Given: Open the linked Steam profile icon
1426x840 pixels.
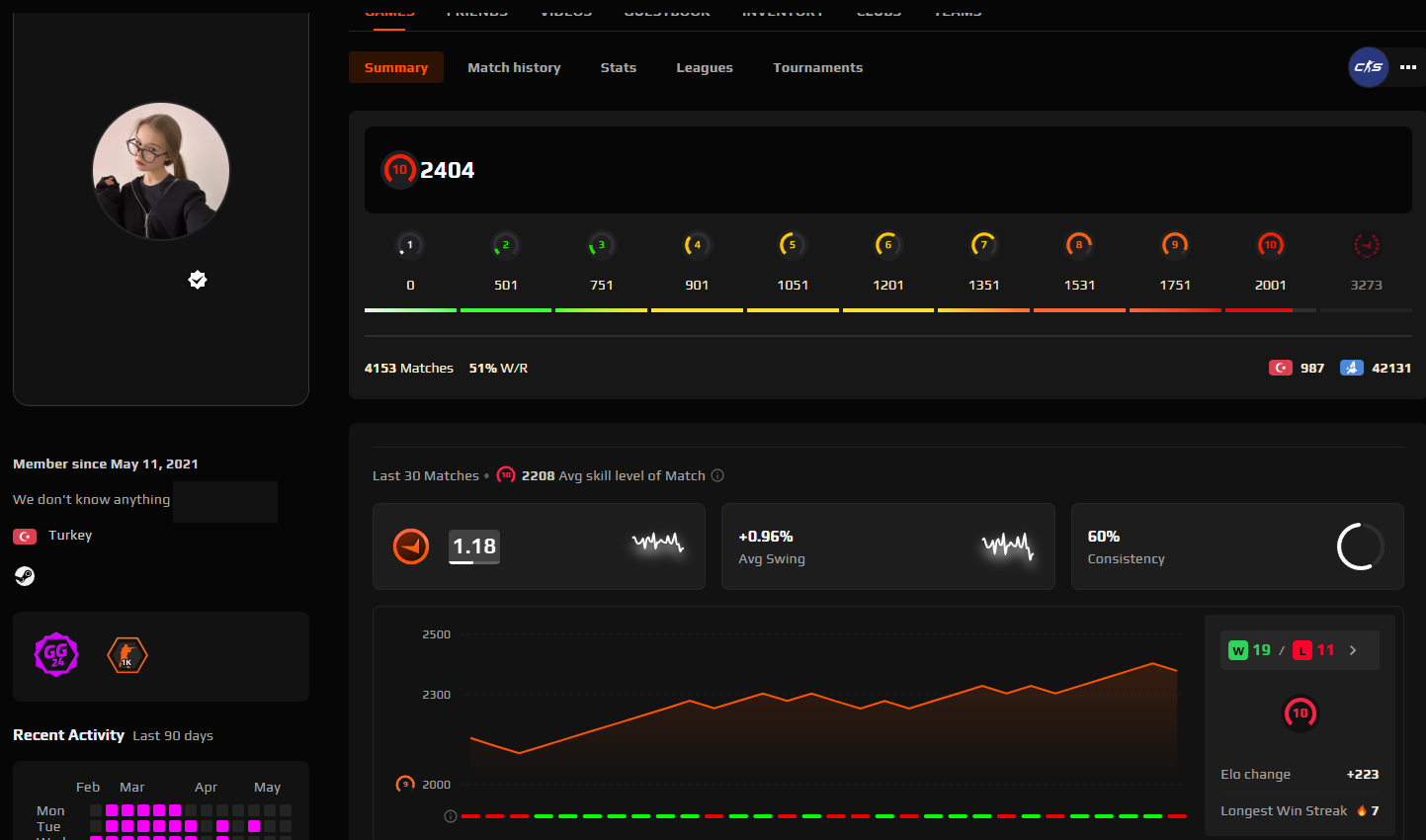Looking at the screenshot, I should 25,576.
